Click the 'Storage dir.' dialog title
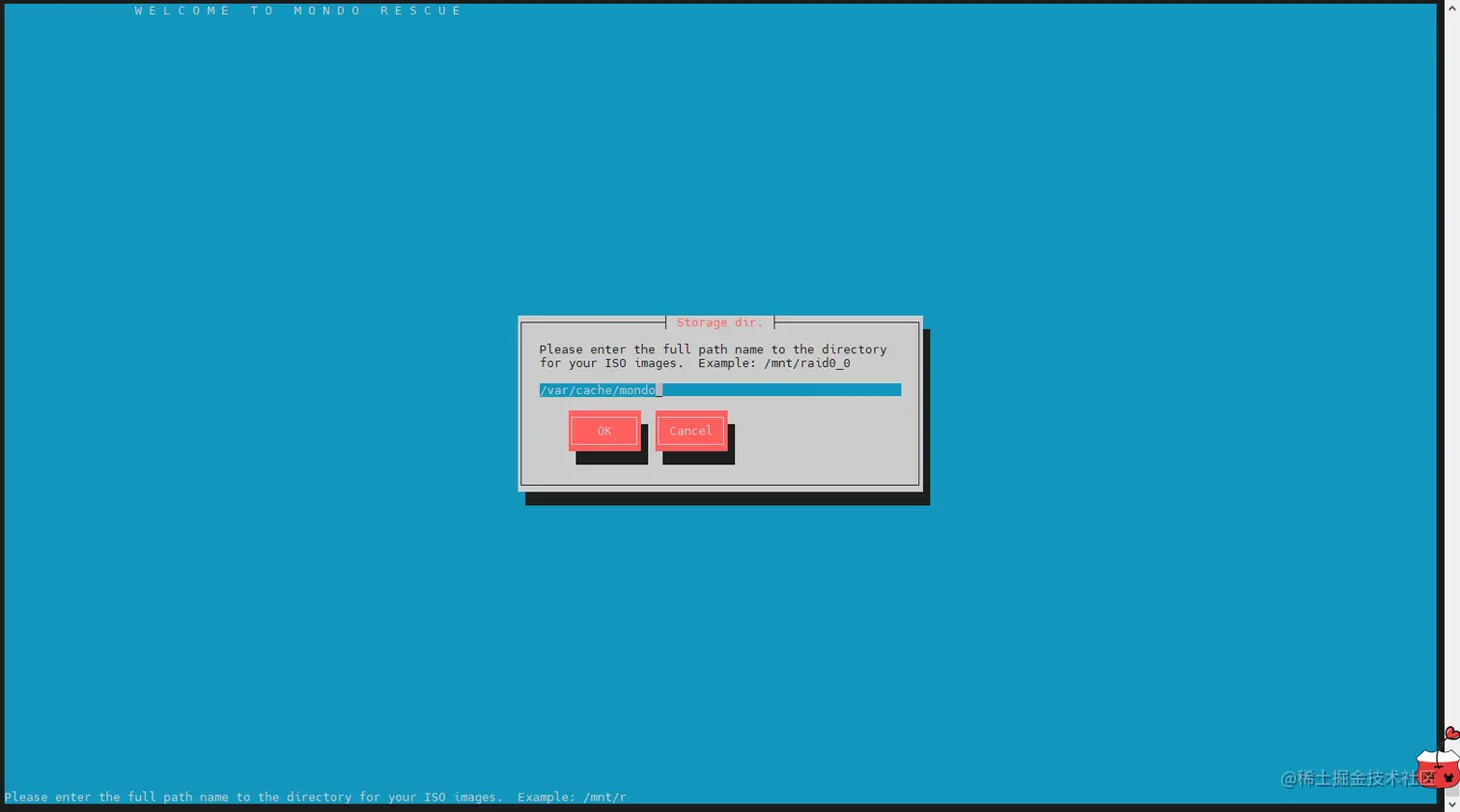The height and width of the screenshot is (812, 1460). (x=719, y=322)
